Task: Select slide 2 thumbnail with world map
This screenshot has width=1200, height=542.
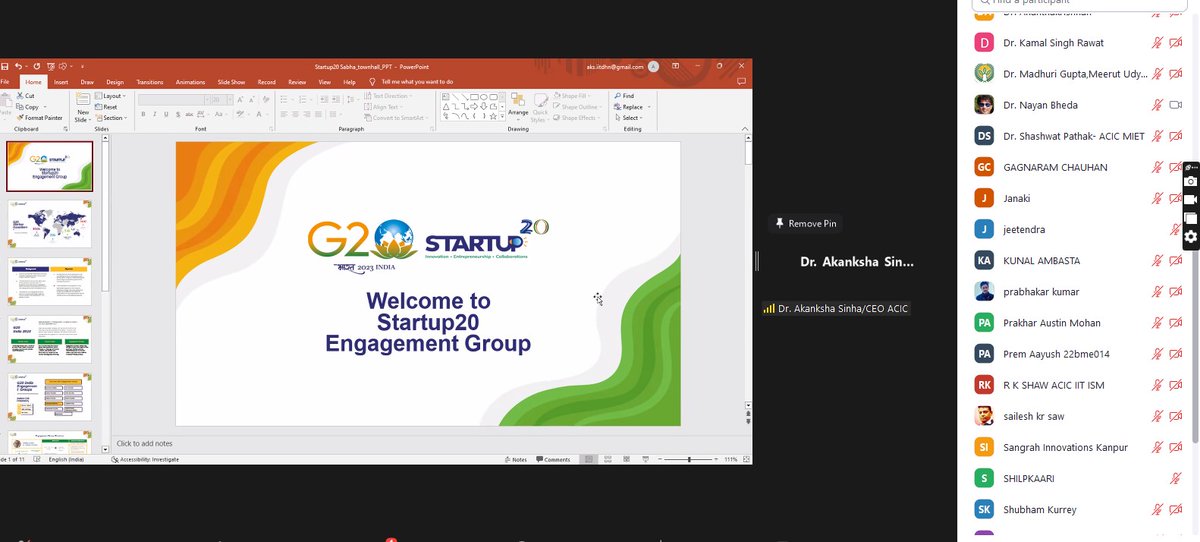Action: click(49, 223)
